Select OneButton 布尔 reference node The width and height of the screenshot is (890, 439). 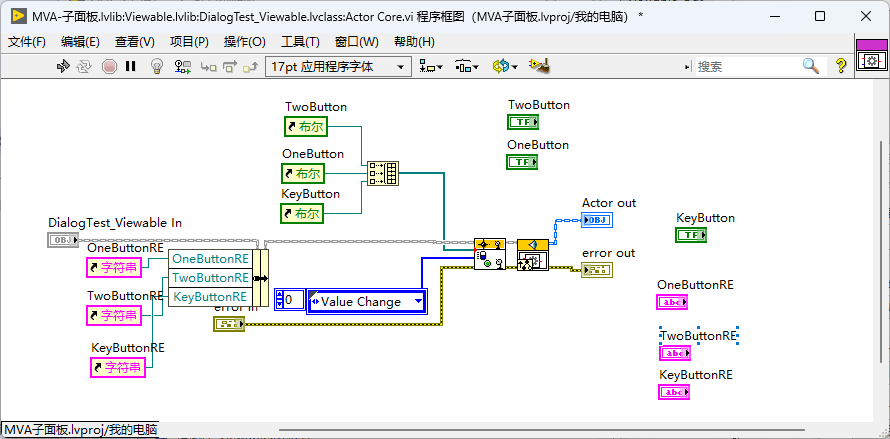pyautogui.click(x=304, y=174)
